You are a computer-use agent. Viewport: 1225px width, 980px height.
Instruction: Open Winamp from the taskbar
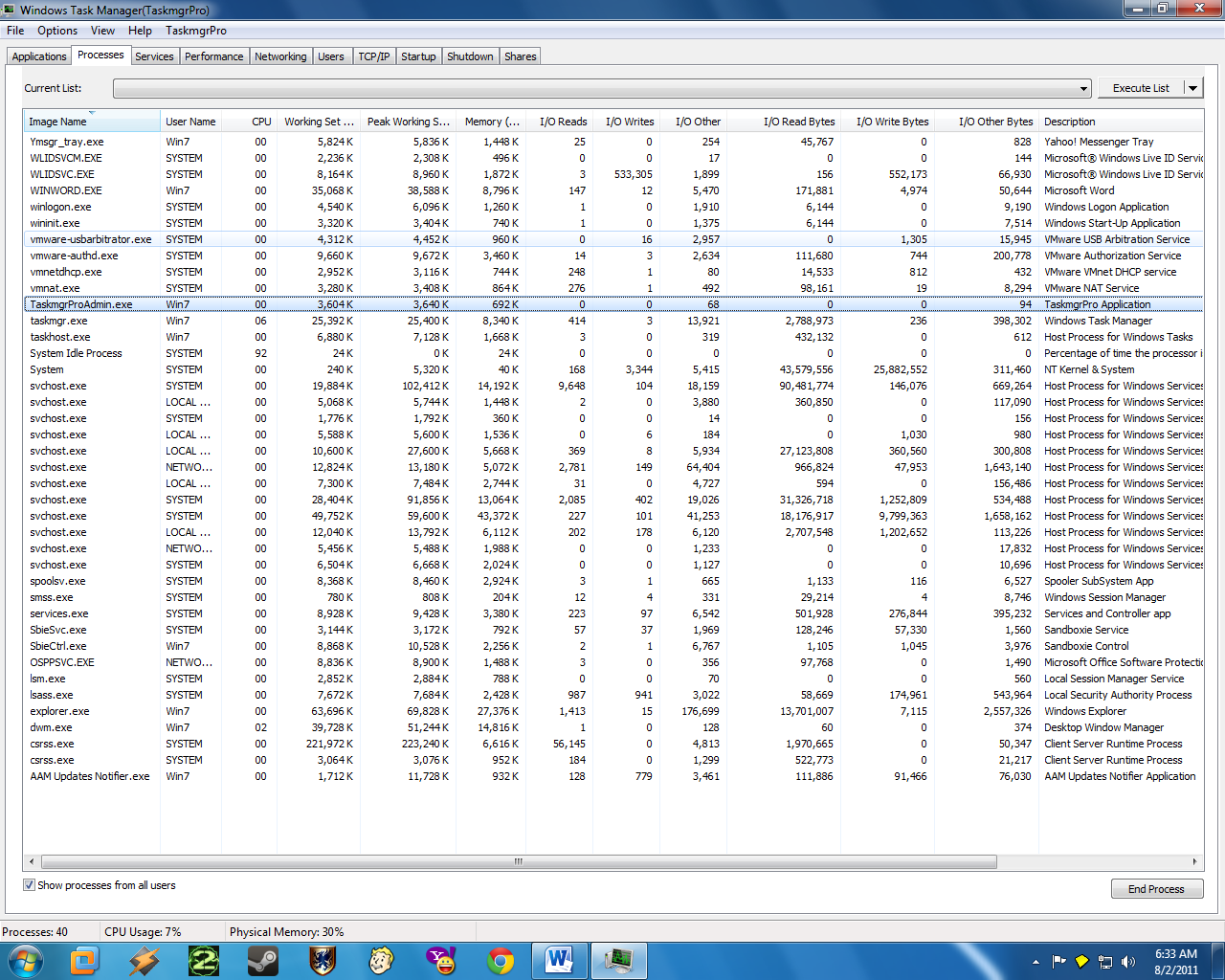click(144, 960)
